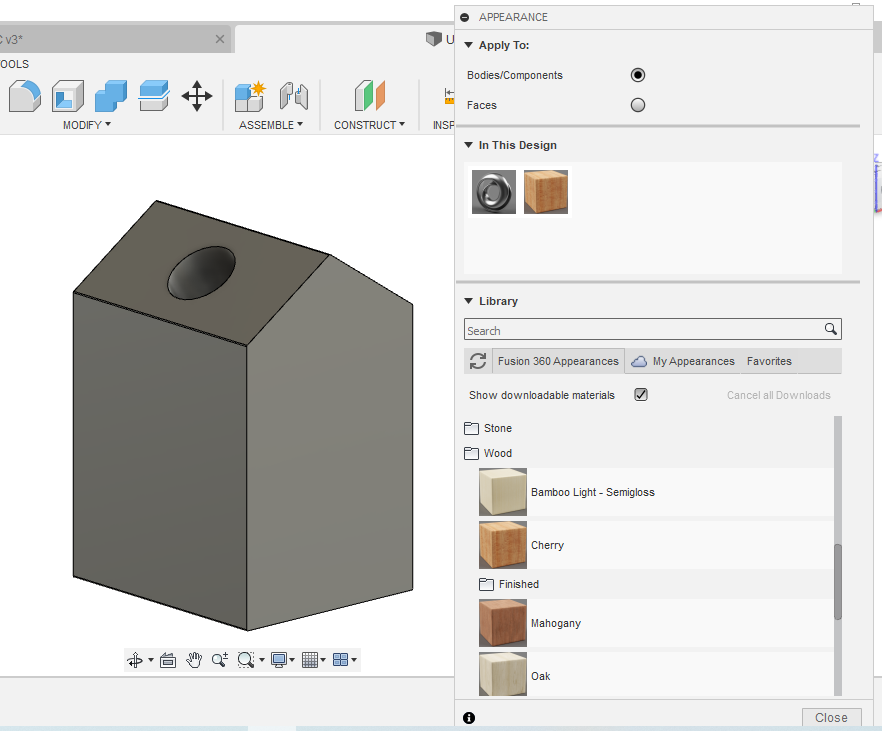Click the Shell tool icon
The height and width of the screenshot is (731, 882).
68,97
